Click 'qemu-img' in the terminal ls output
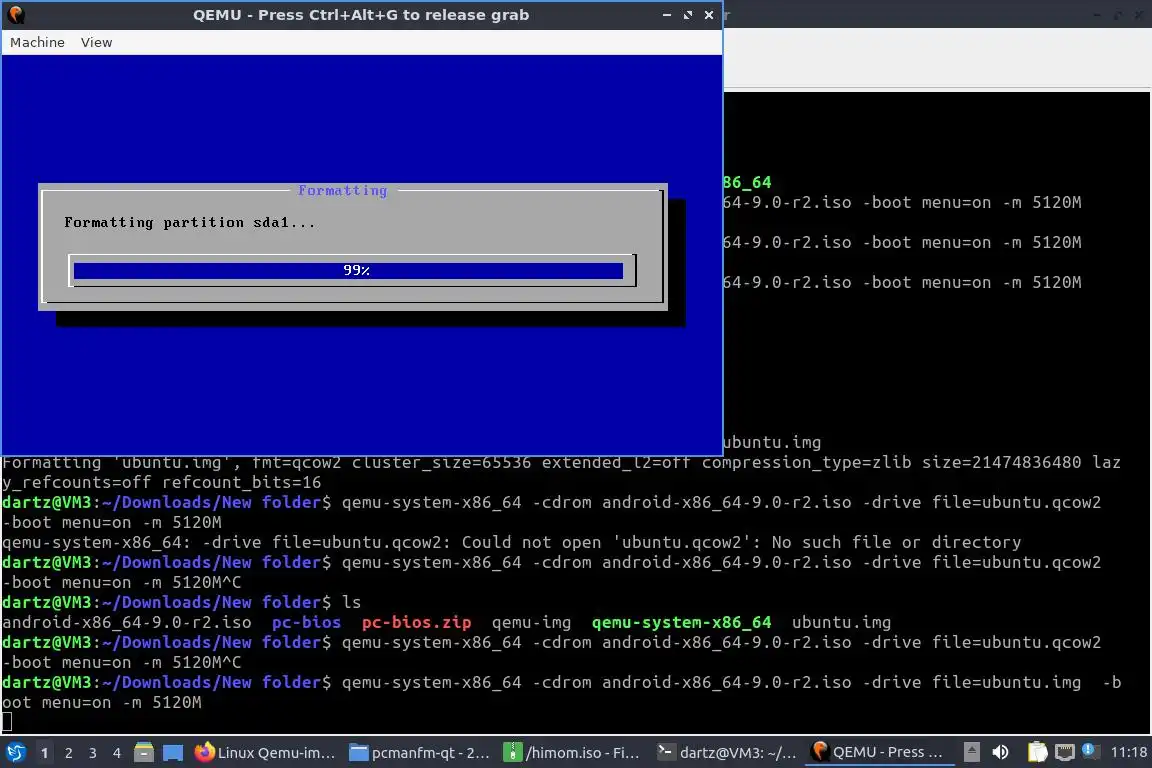The image size is (1152, 768). coord(531,622)
